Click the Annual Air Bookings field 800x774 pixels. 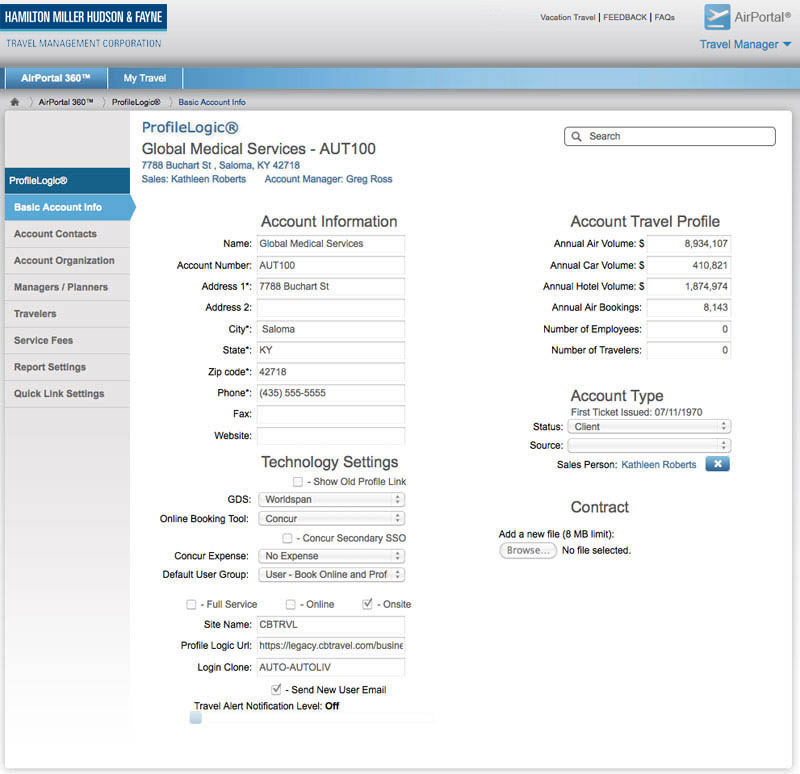pyautogui.click(x=689, y=308)
